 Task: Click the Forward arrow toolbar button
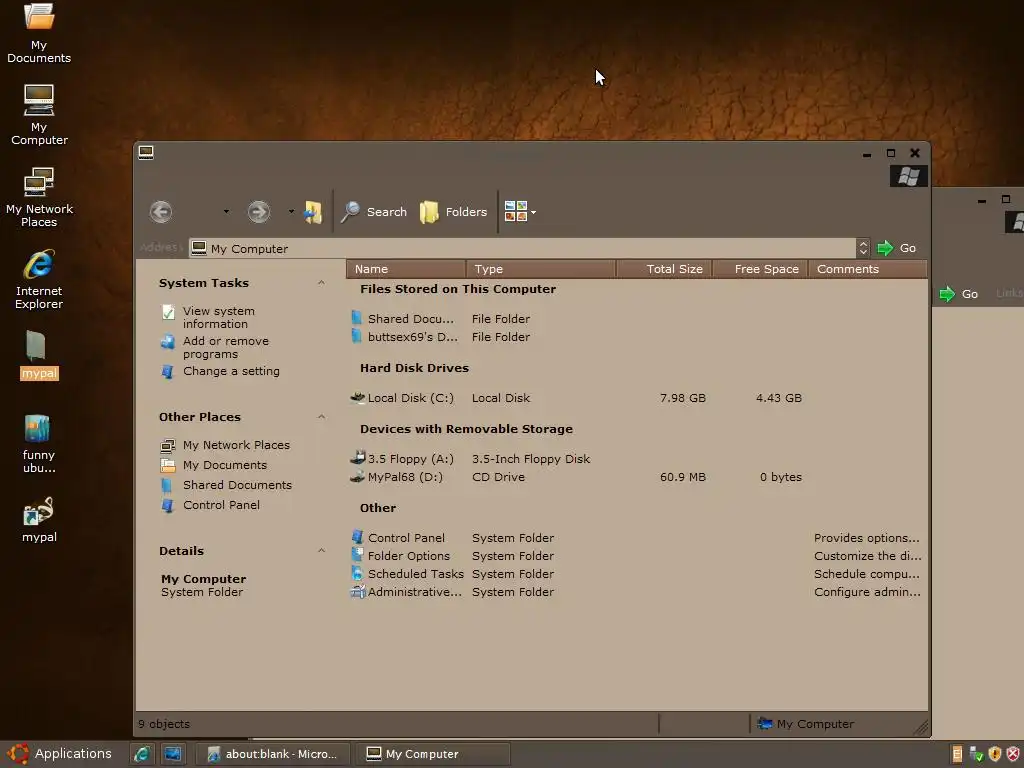coord(259,212)
